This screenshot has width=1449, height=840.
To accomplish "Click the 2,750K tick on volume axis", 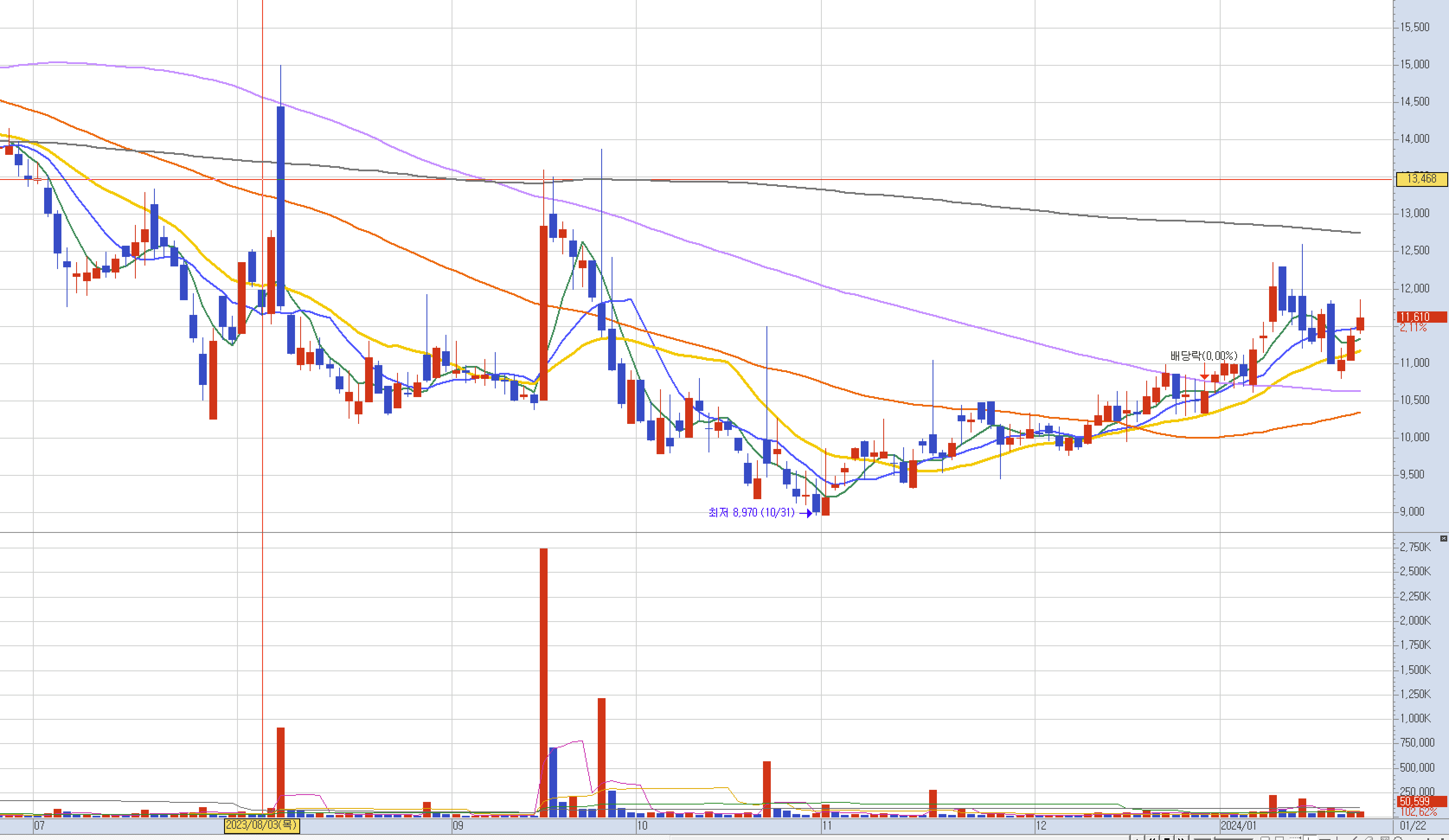I will 1415,547.
